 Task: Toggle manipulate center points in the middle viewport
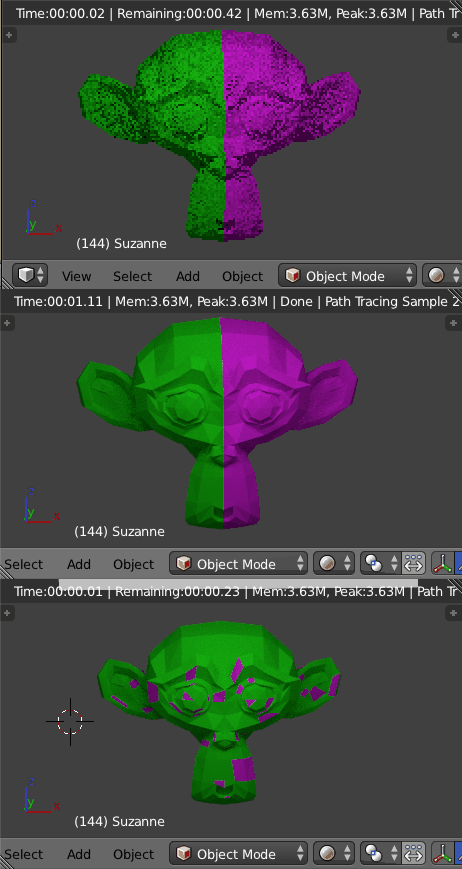pyautogui.click(x=413, y=564)
